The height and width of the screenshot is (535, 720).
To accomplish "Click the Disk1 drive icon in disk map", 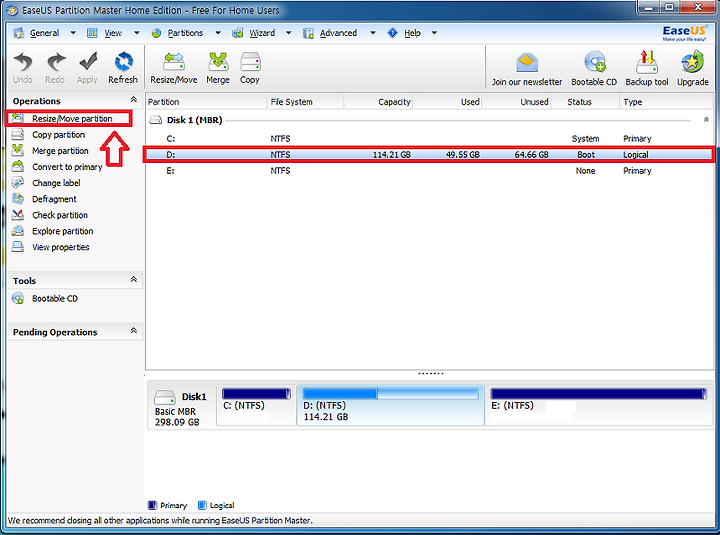I will 164,397.
